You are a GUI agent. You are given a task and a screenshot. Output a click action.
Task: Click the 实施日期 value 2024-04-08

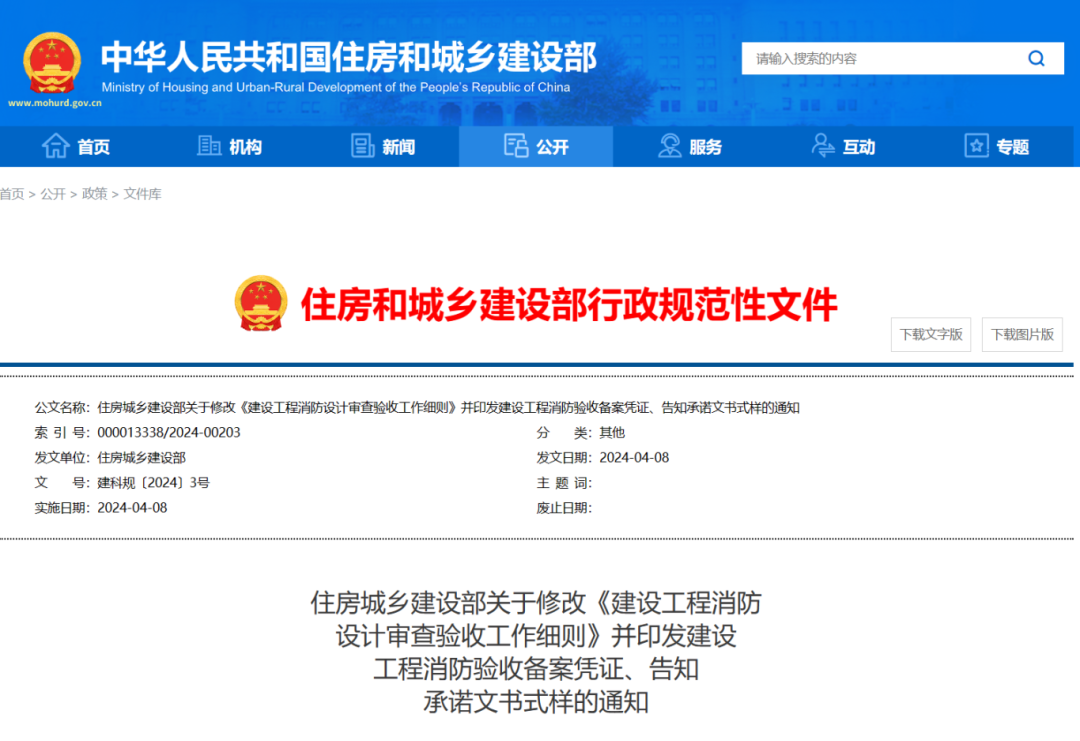point(132,508)
